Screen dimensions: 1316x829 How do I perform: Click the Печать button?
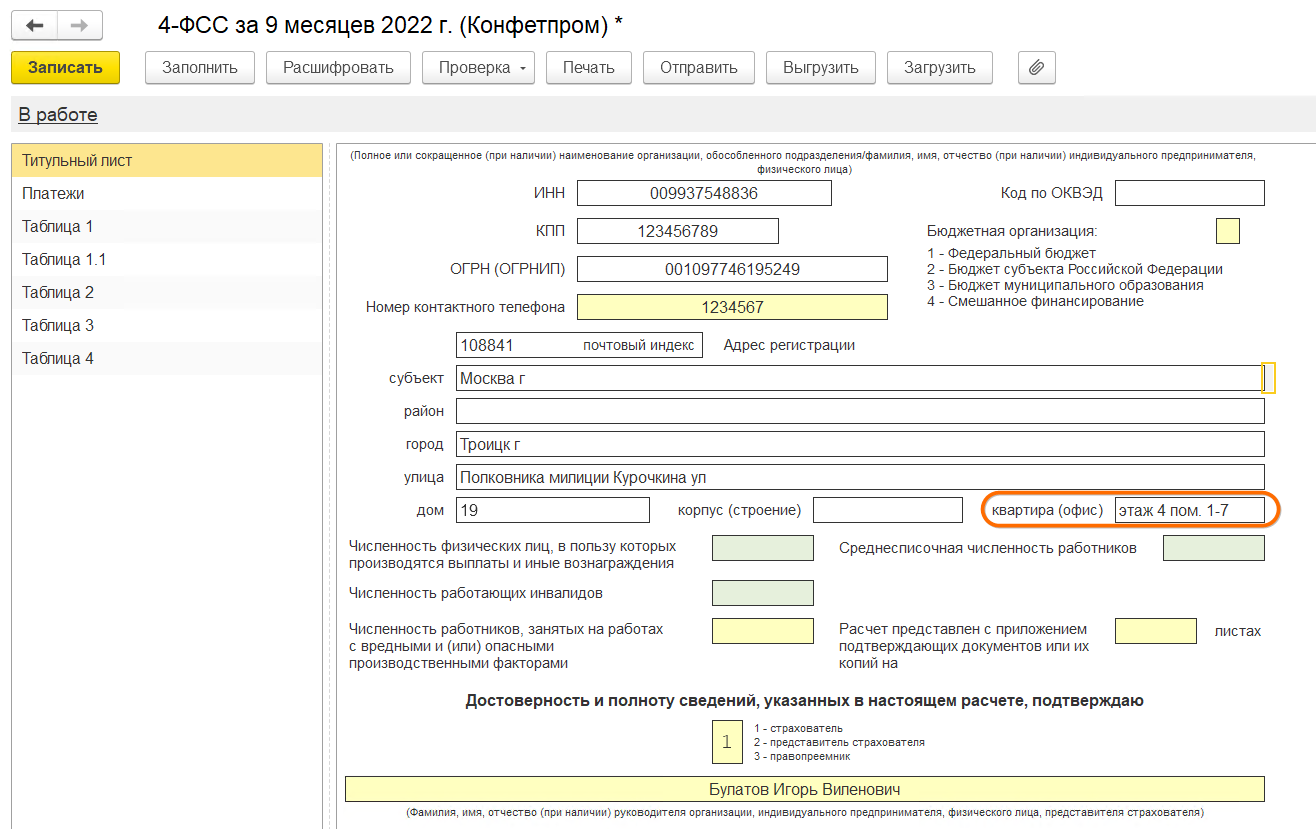click(588, 68)
